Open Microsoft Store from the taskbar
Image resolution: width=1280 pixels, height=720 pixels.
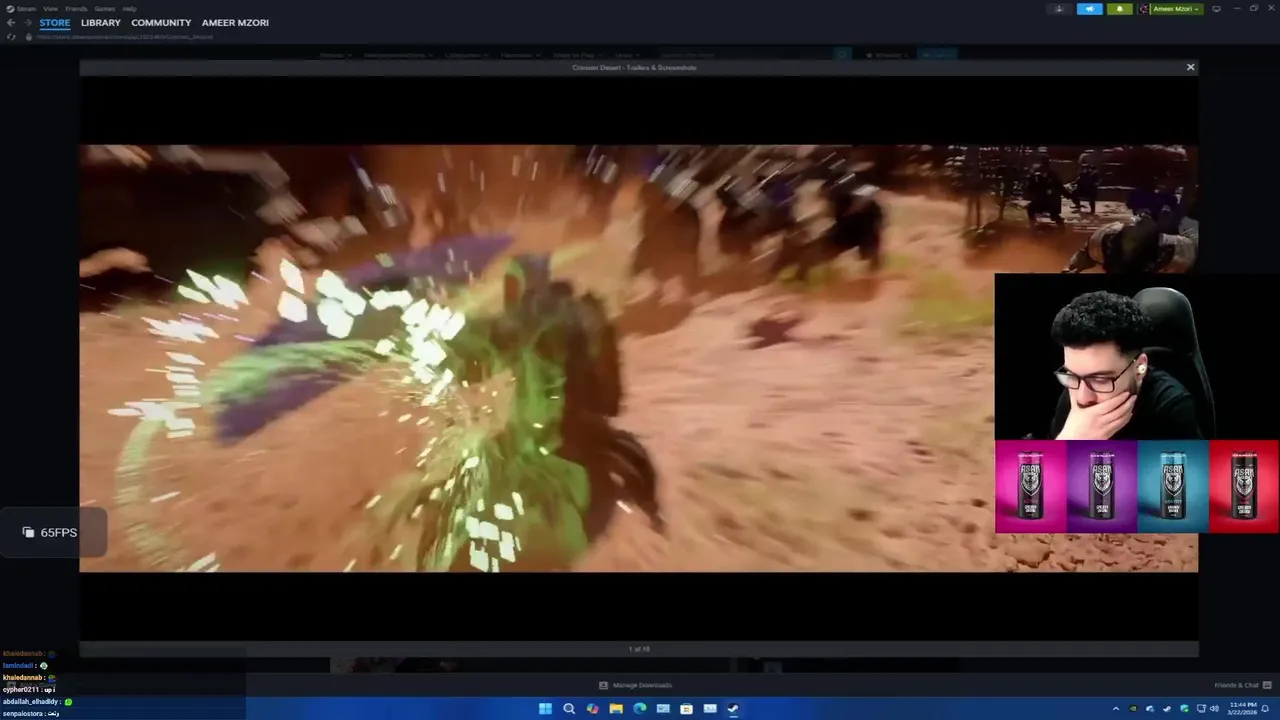686,708
